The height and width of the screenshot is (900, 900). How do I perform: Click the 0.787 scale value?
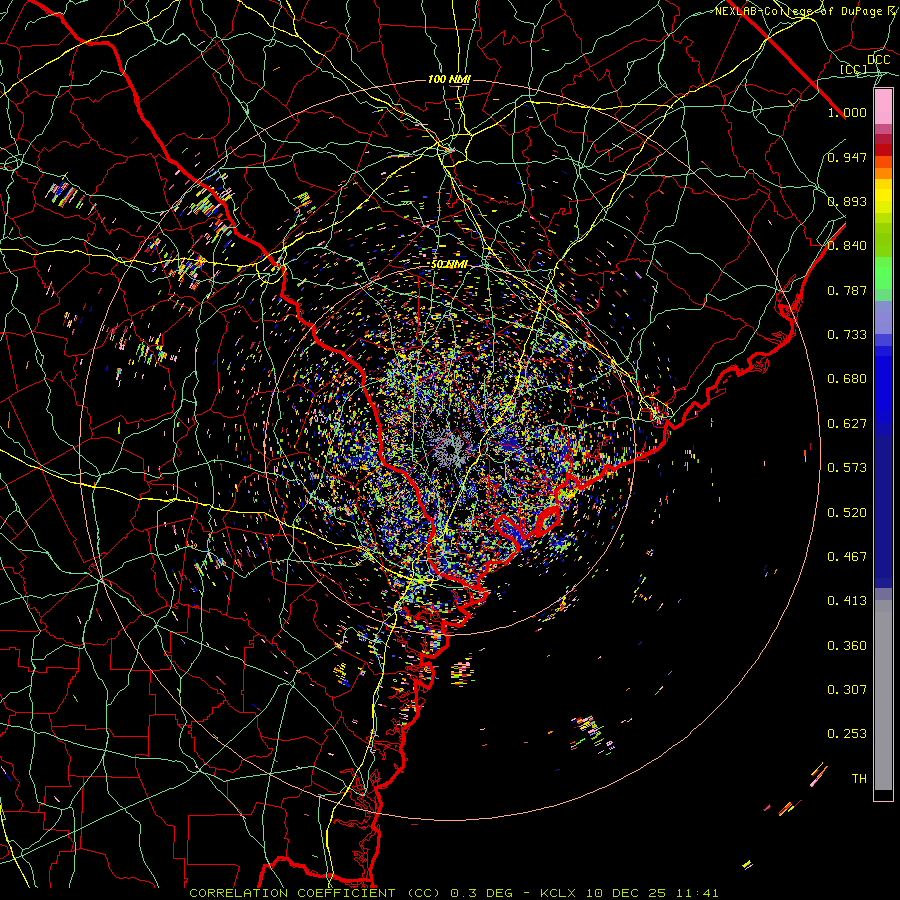[x=847, y=290]
